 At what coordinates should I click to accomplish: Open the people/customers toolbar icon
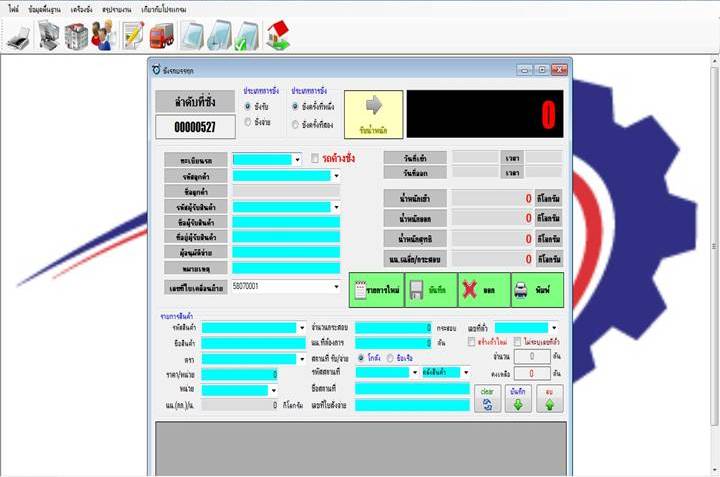pyautogui.click(x=104, y=35)
